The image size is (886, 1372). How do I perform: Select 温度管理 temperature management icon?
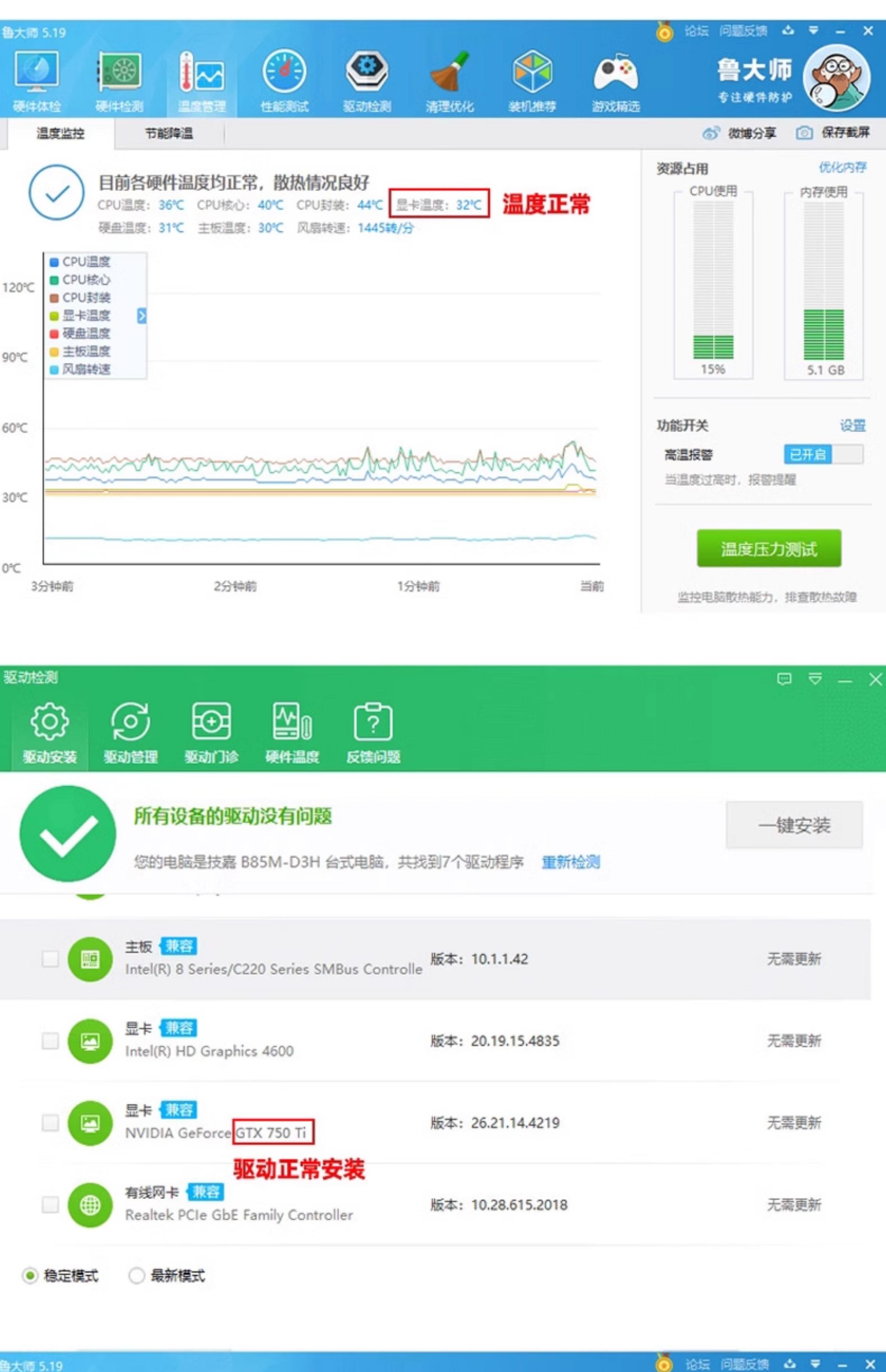point(201,73)
